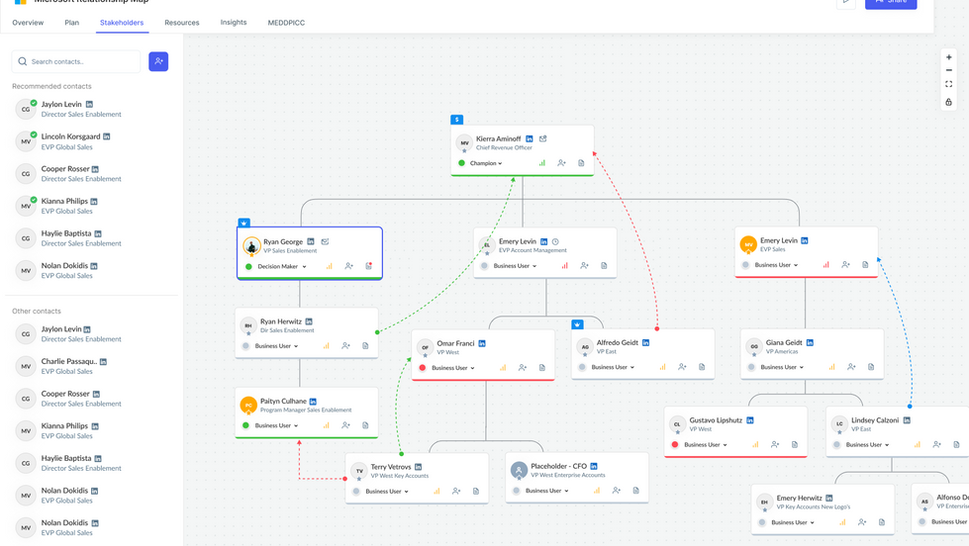The width and height of the screenshot is (969, 546).
Task: Open Business User dropdown on Ryan Herwitz
Action: 276,346
